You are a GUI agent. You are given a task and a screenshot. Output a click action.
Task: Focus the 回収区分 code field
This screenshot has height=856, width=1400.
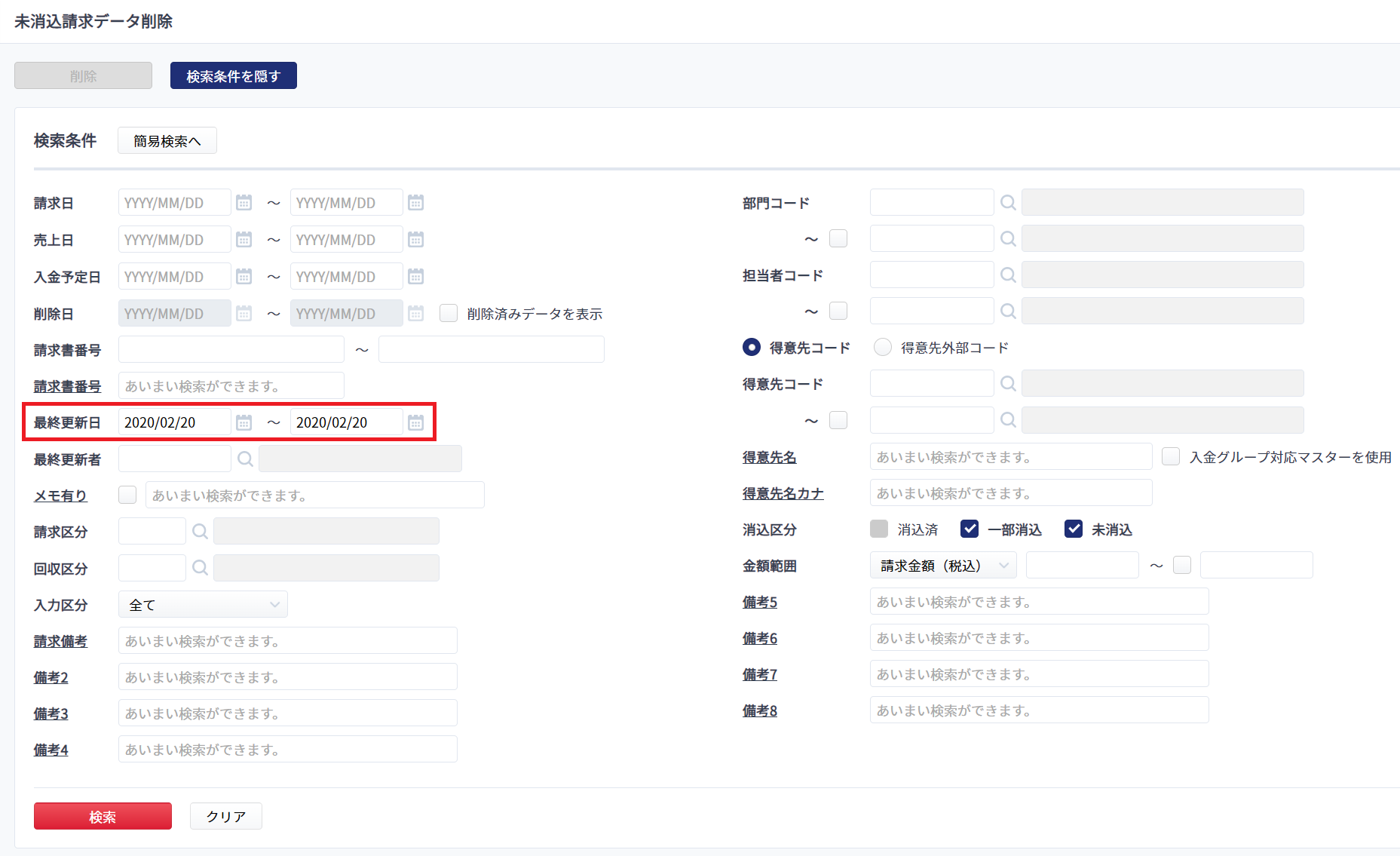pos(152,567)
